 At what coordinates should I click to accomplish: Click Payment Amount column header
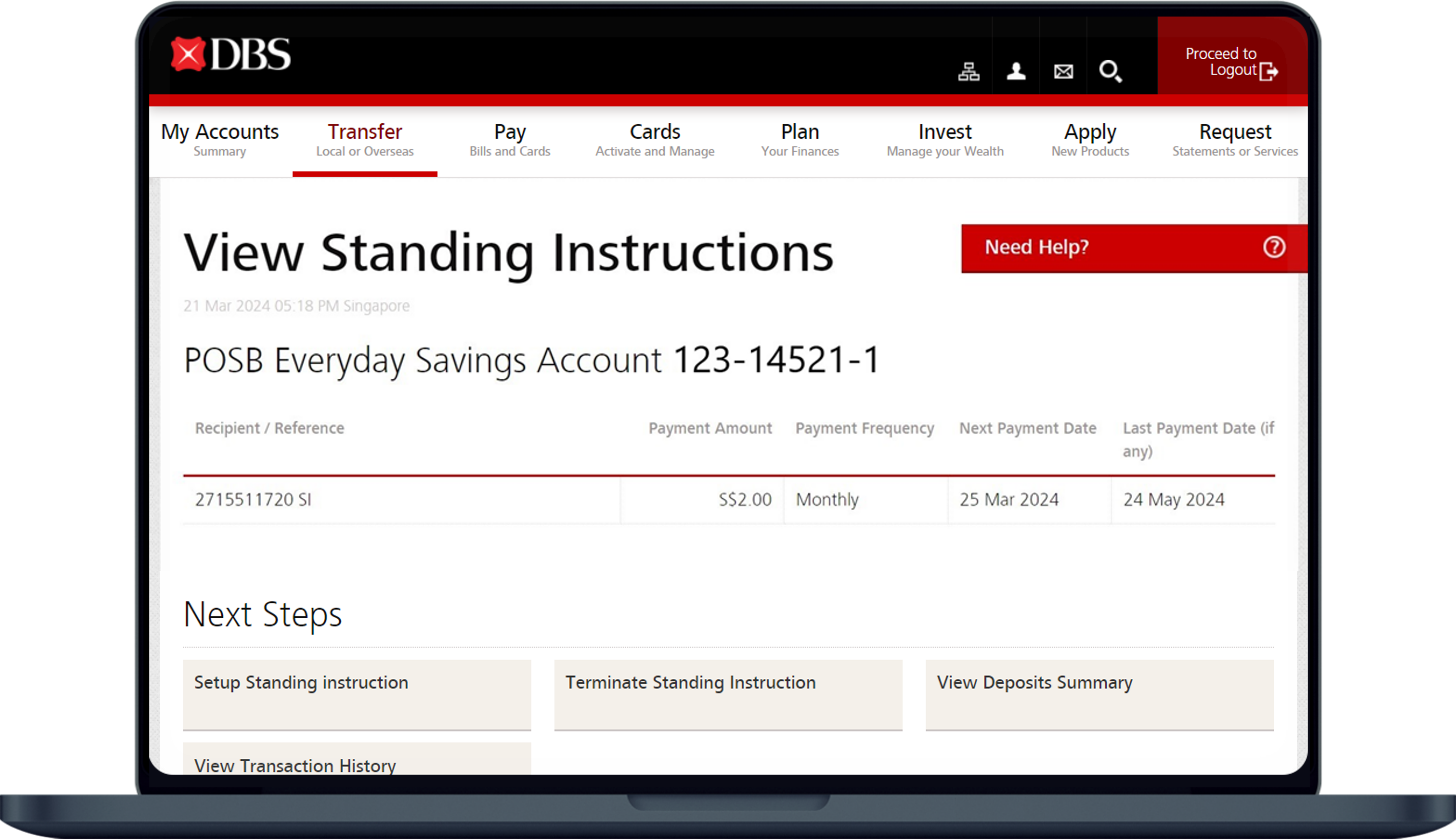click(710, 428)
